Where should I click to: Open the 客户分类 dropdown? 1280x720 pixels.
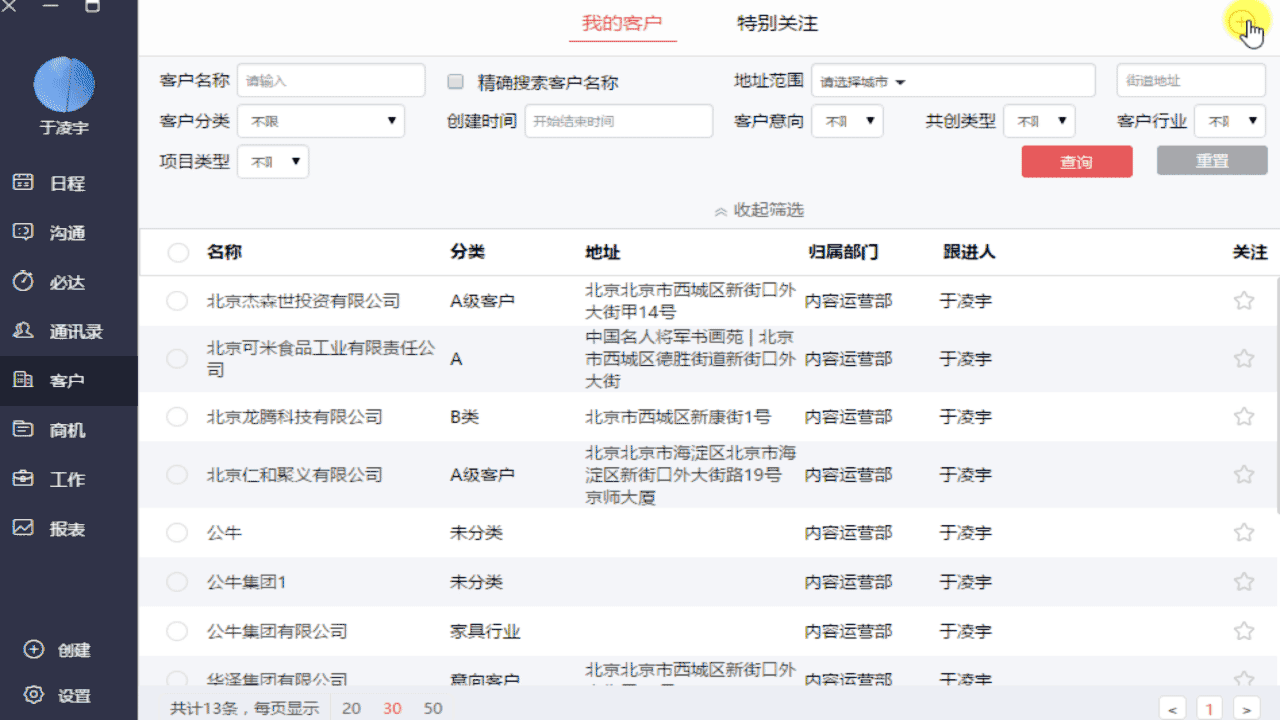click(x=320, y=121)
